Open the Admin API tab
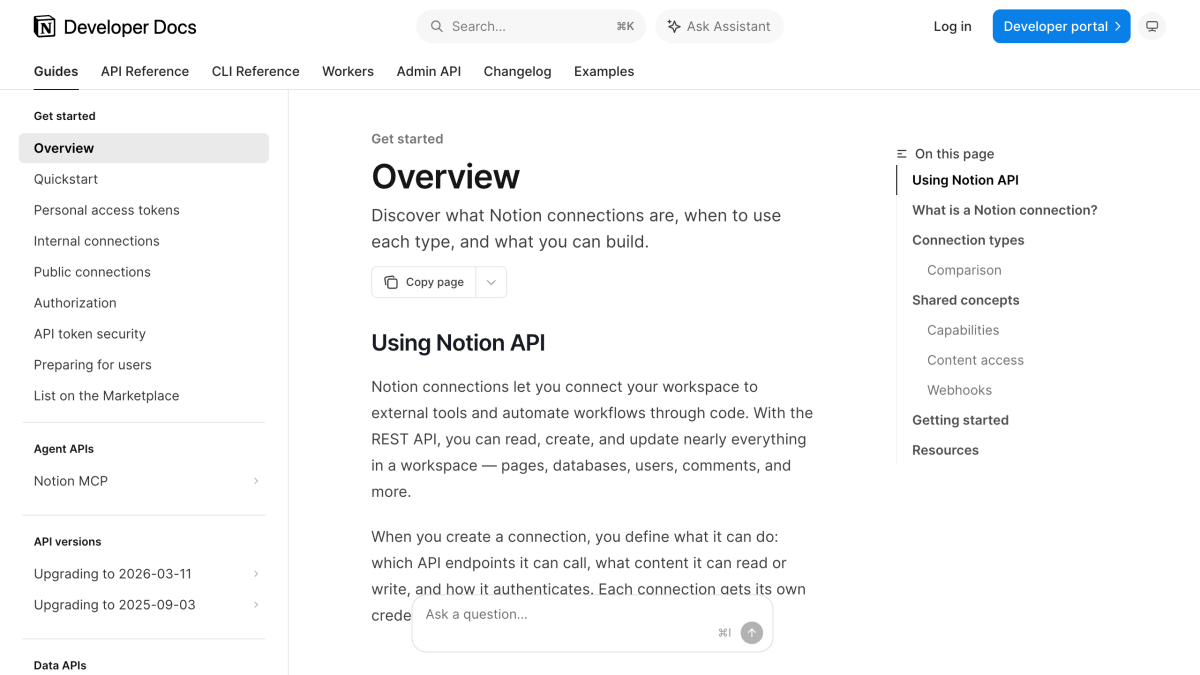The image size is (1200, 675). (x=429, y=71)
